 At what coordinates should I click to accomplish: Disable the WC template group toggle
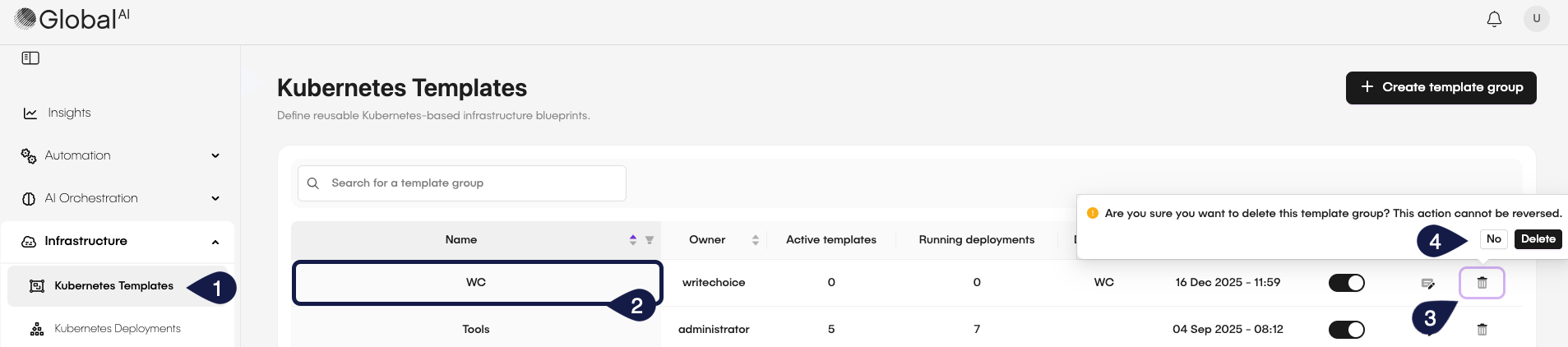coord(1346,283)
